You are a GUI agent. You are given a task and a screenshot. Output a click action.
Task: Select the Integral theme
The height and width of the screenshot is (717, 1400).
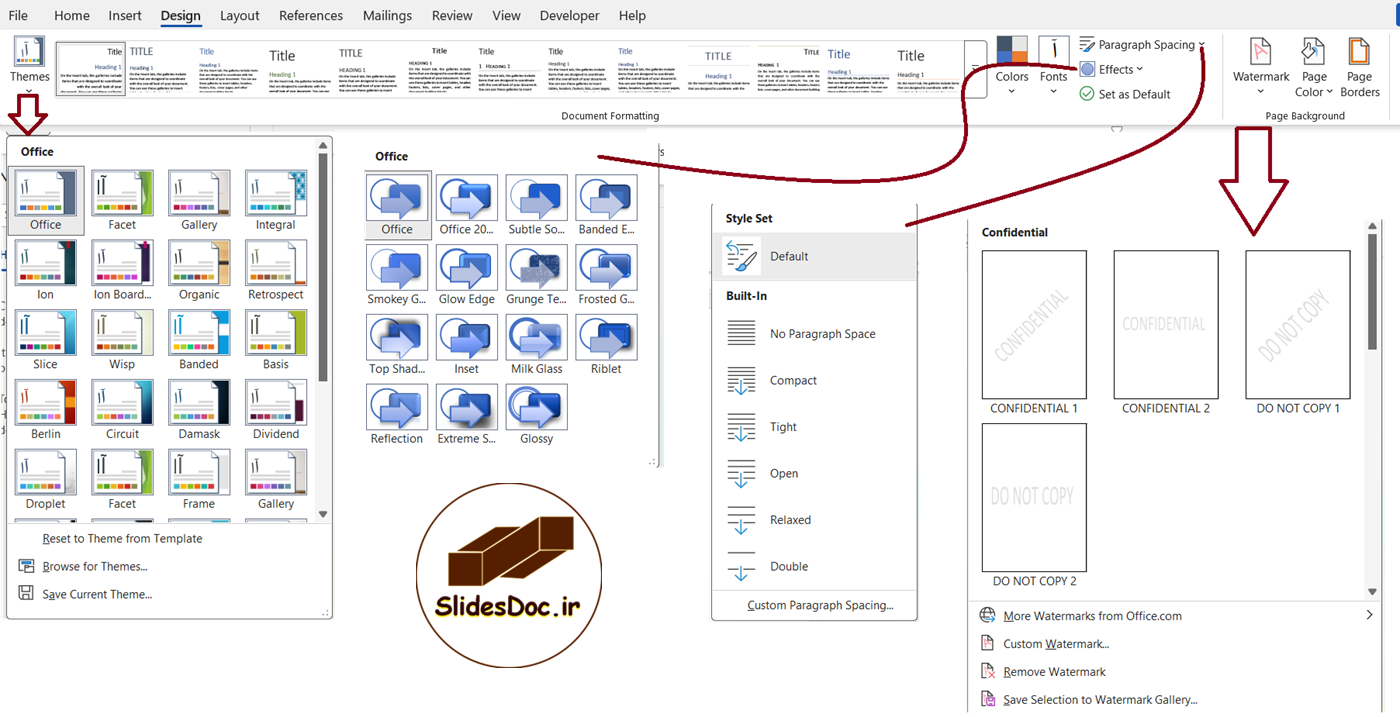[276, 201]
